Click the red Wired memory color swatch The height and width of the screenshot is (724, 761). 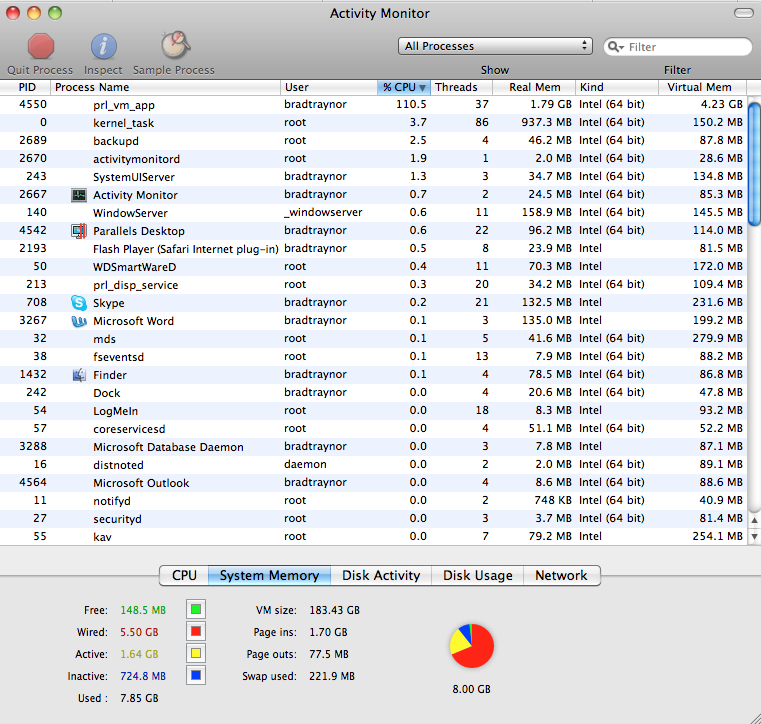196,631
